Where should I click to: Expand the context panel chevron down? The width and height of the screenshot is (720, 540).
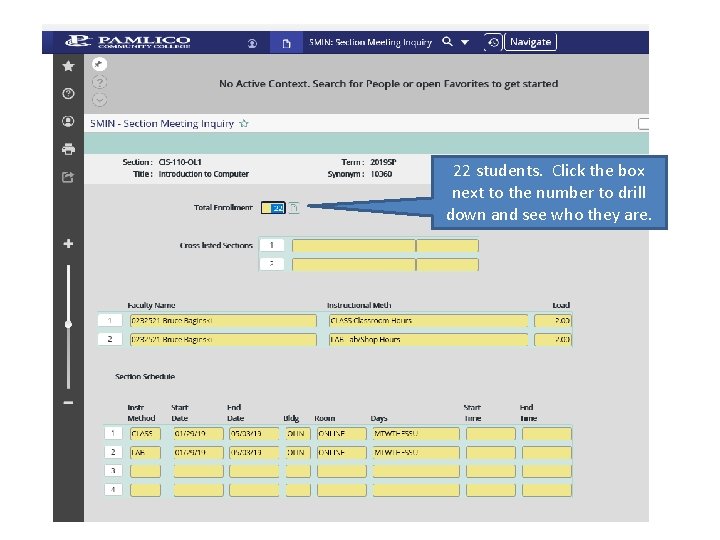[x=99, y=100]
